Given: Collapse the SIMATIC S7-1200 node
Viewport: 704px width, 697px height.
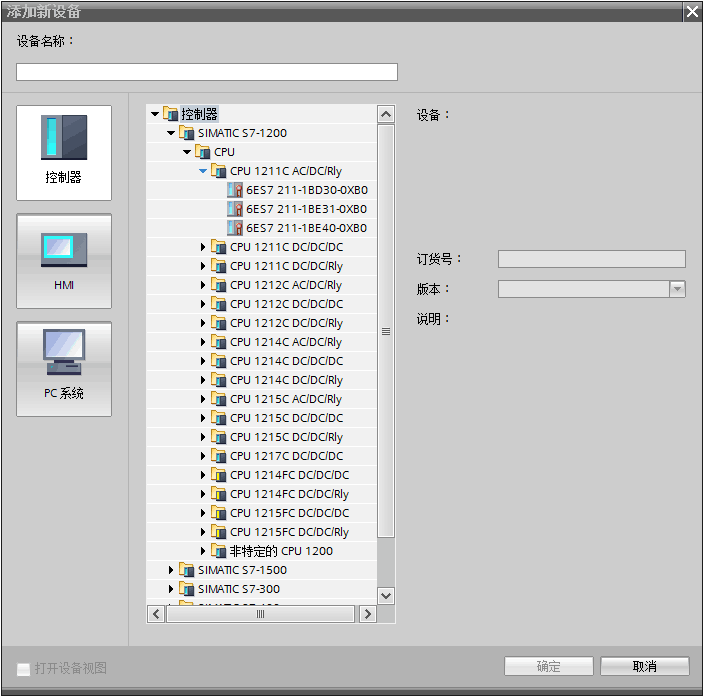Looking at the screenshot, I should pos(171,133).
